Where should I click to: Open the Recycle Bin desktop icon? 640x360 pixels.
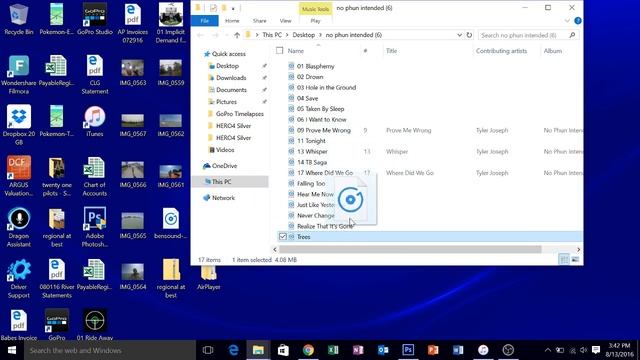(x=18, y=19)
